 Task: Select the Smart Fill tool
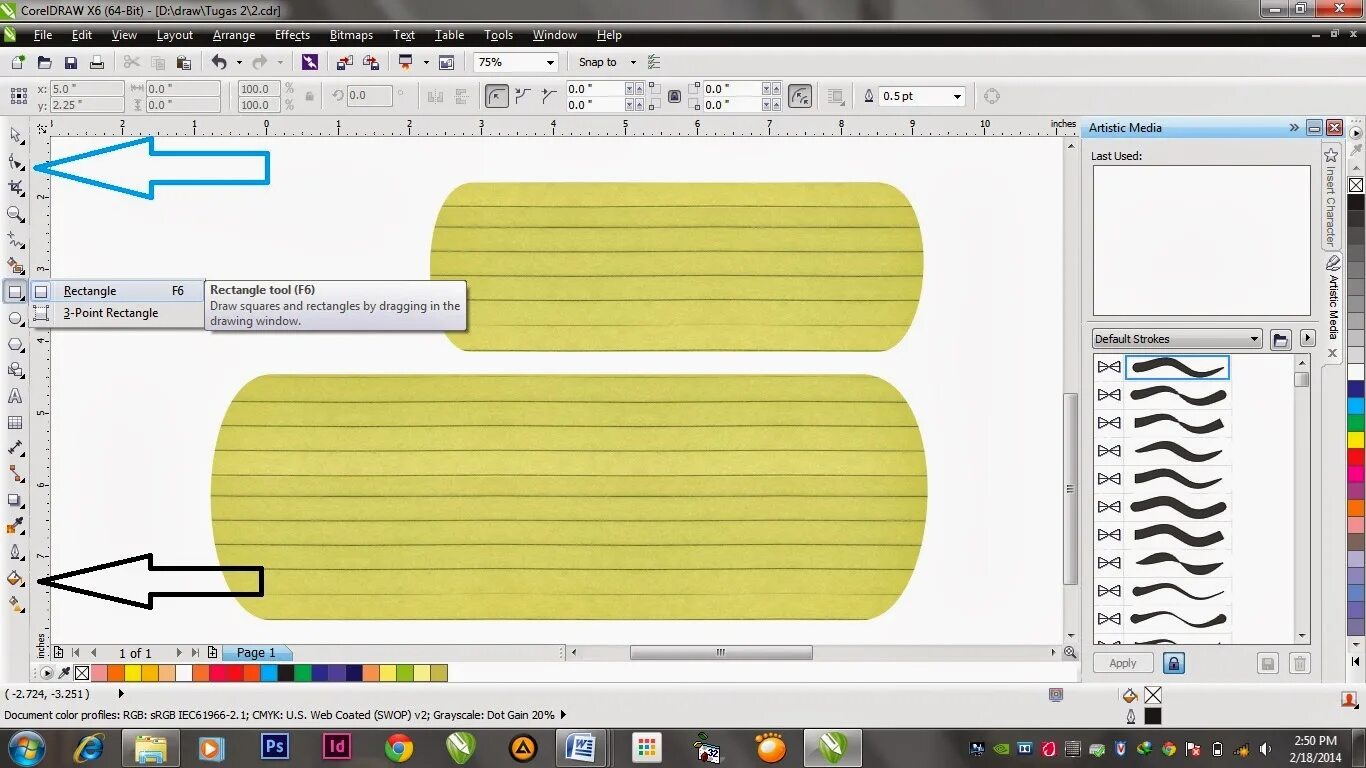tap(15, 266)
